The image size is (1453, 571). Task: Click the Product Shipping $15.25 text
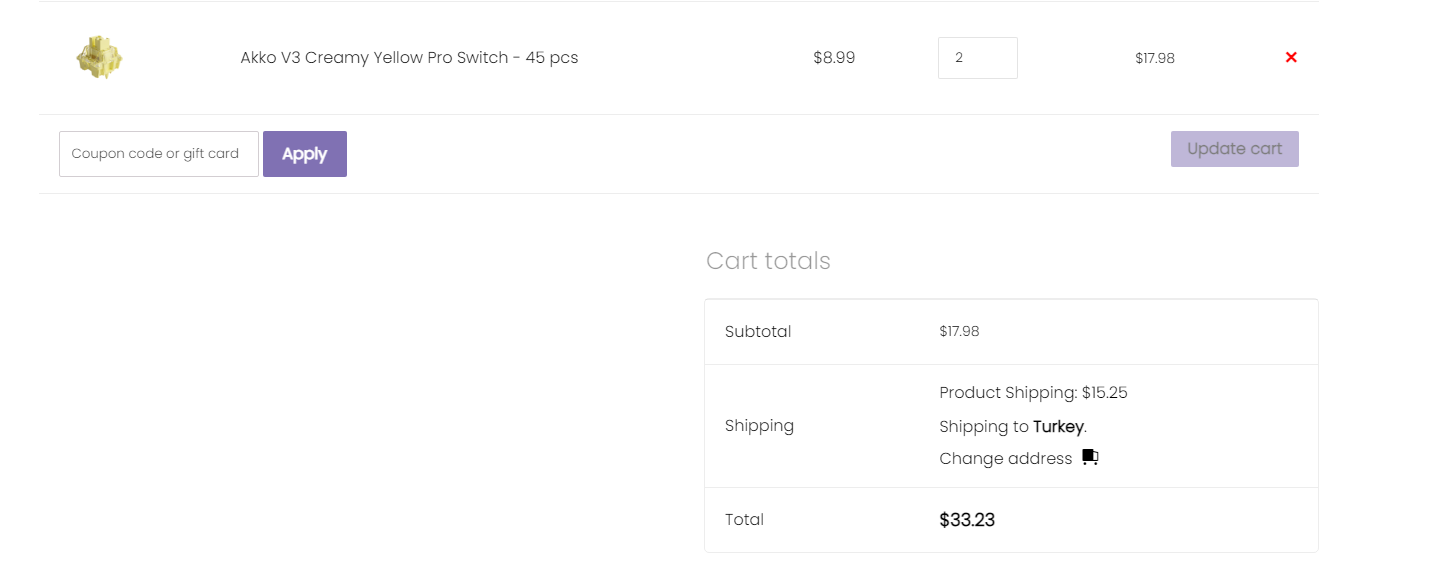click(1033, 393)
